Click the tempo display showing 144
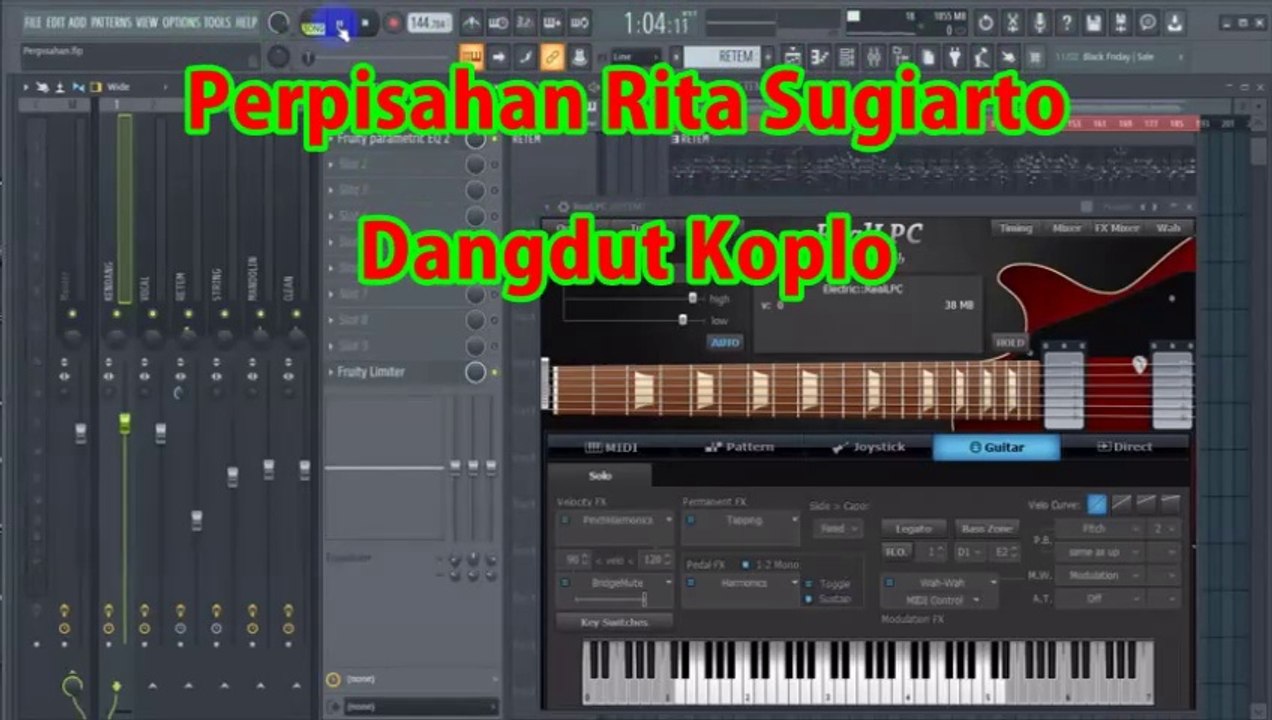The height and width of the screenshot is (720, 1272). (x=429, y=23)
